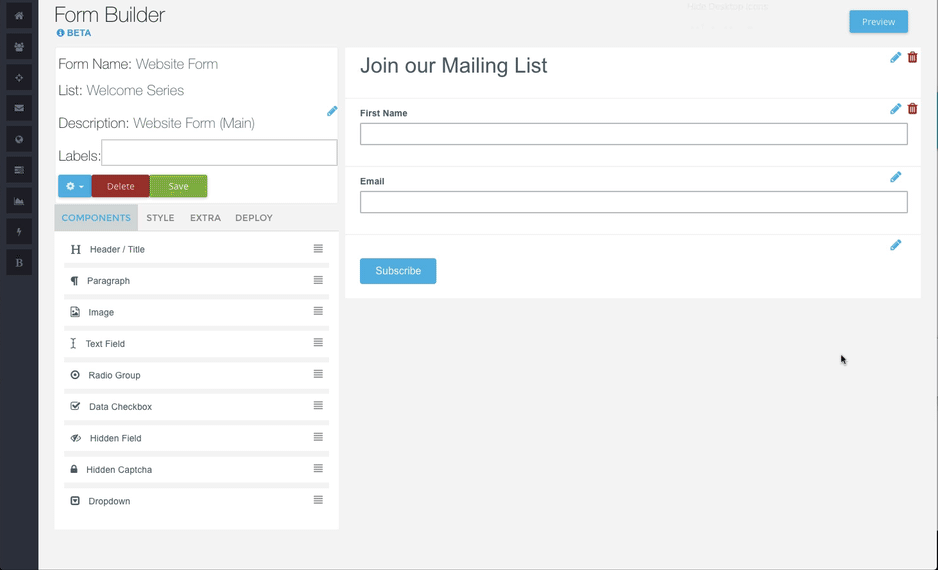Switch to the Extra tab
The image size is (938, 570).
tap(205, 218)
